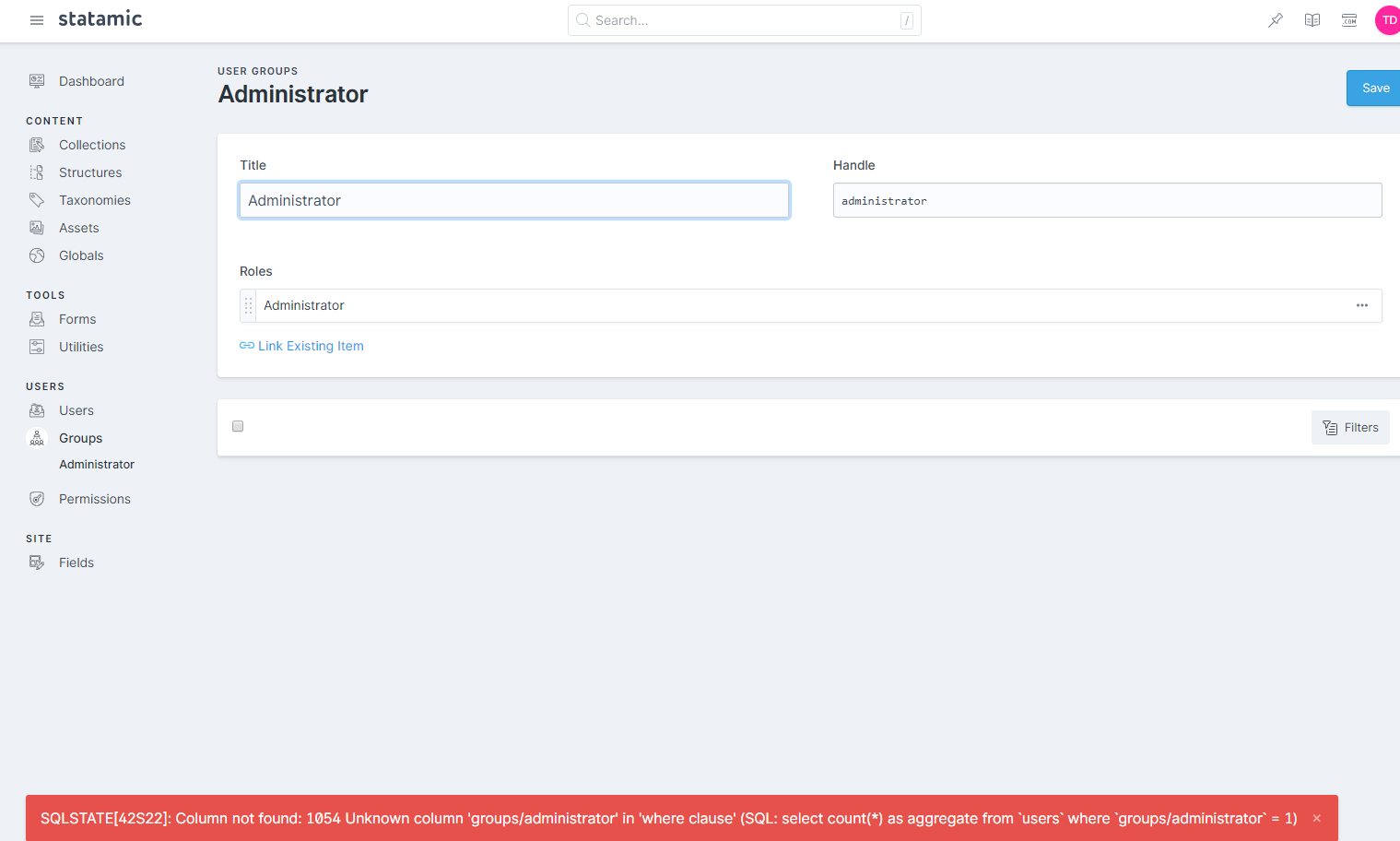Open the Fields page under Site

(76, 563)
